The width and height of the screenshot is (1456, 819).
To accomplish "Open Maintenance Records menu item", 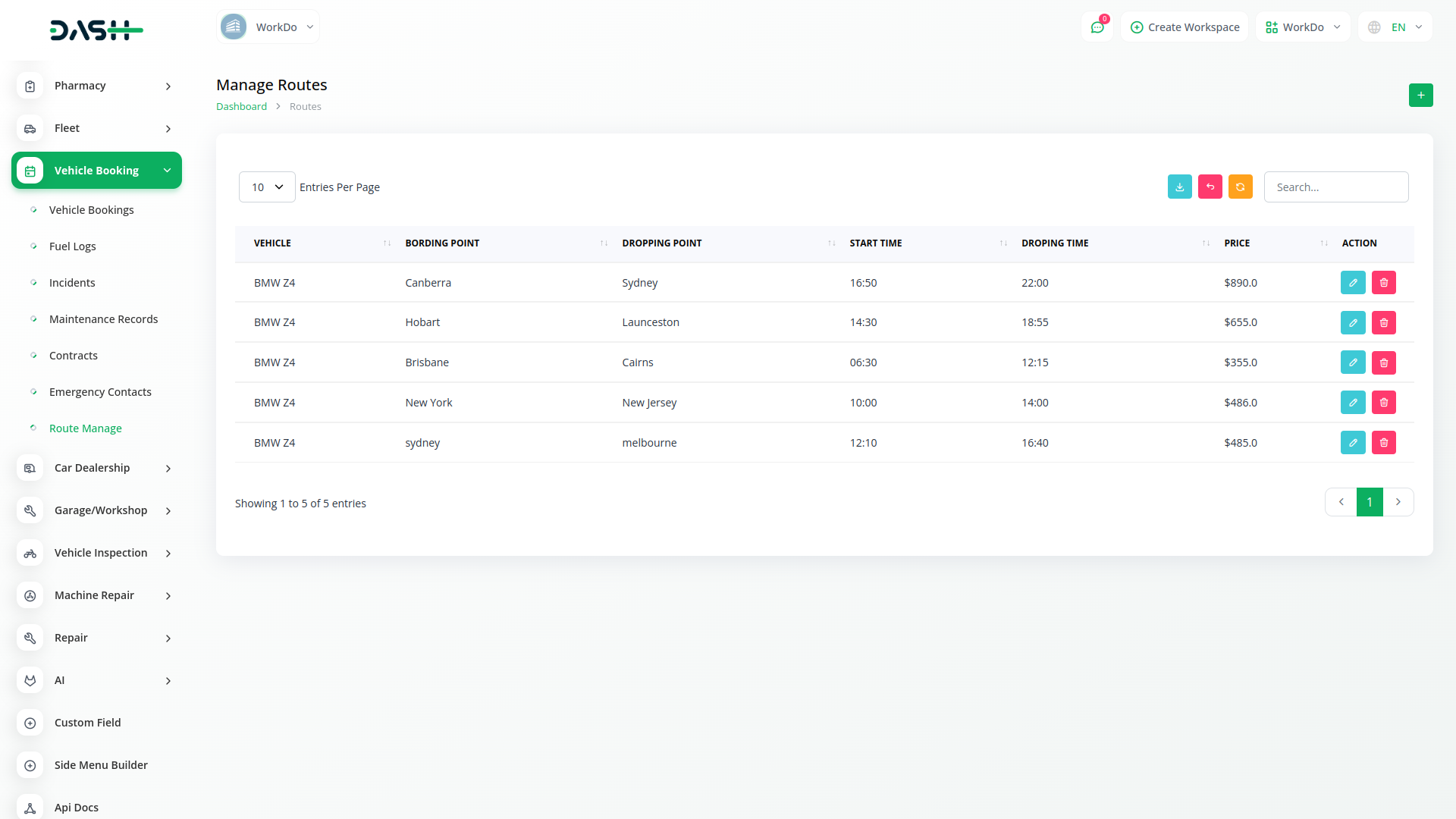I will pos(103,319).
